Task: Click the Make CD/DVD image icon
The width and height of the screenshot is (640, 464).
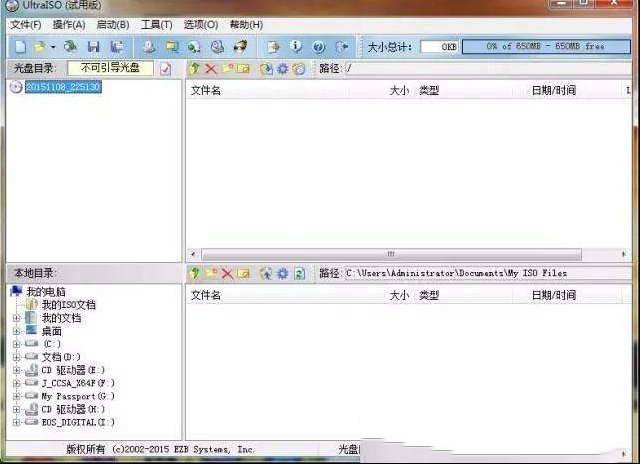Action: pyautogui.click(x=149, y=47)
